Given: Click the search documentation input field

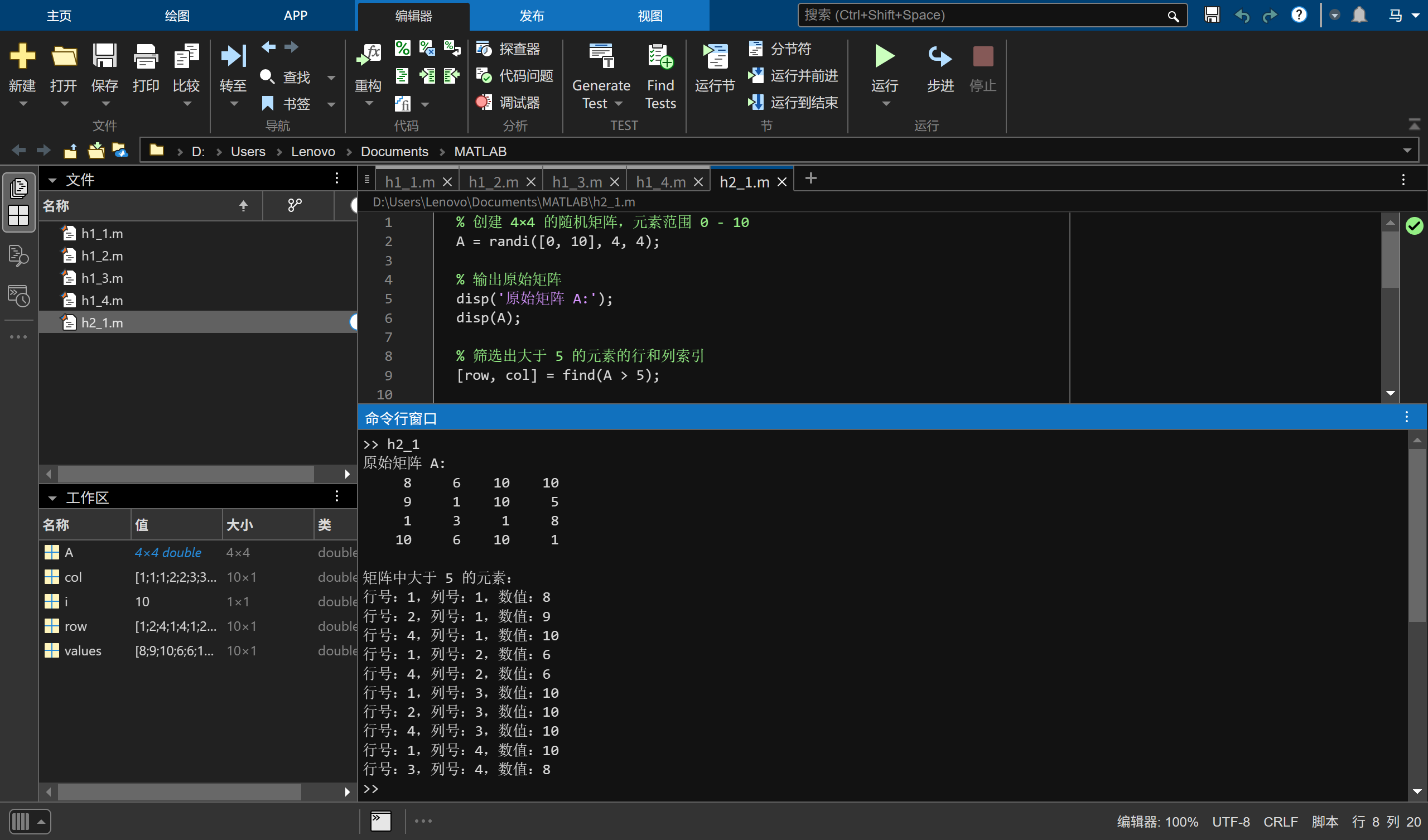Looking at the screenshot, I should pos(980,15).
